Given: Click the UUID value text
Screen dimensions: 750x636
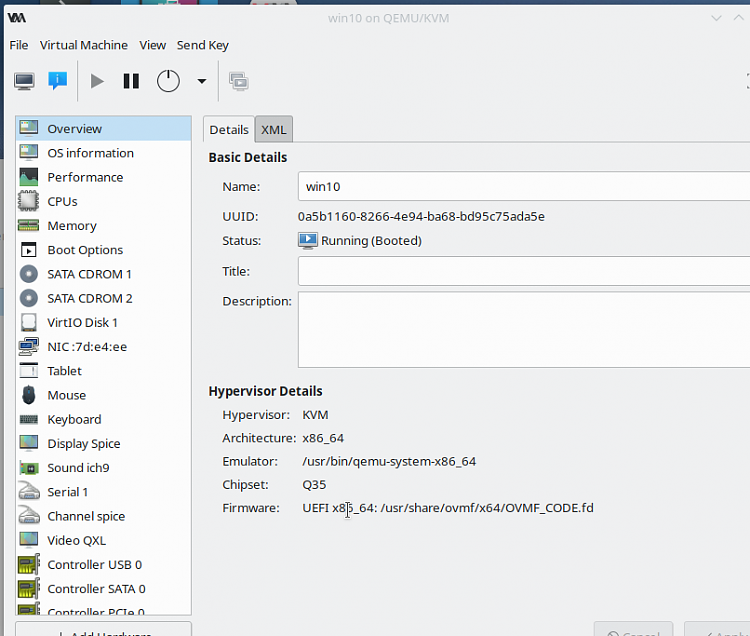Looking at the screenshot, I should coord(421,217).
